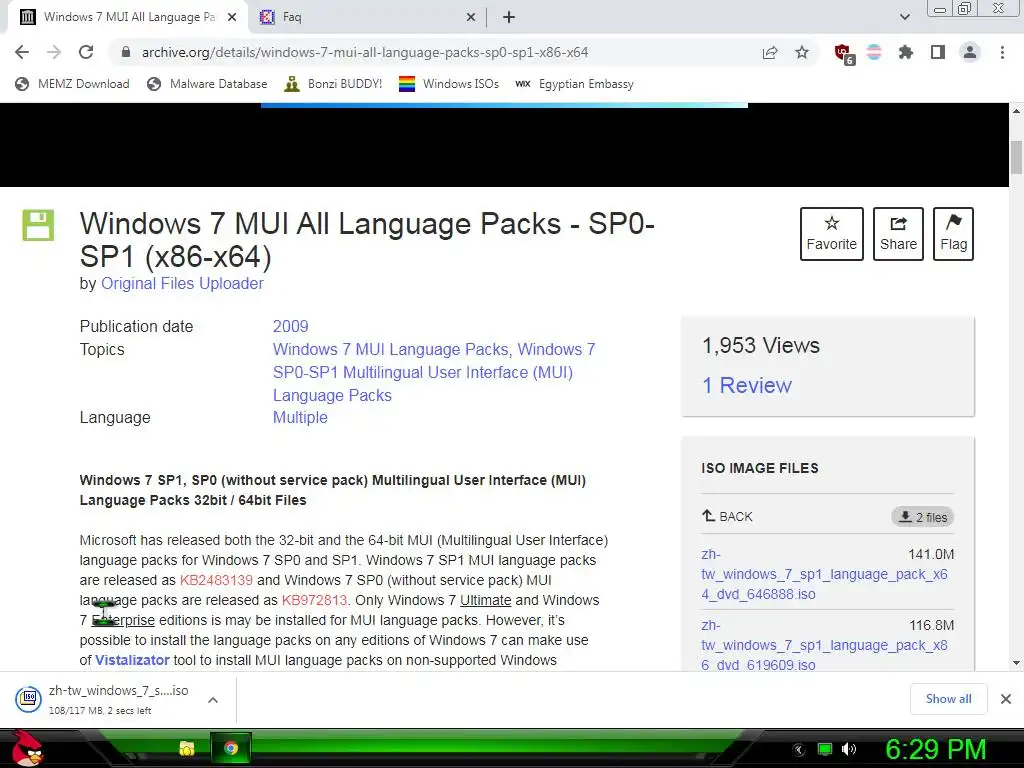Viewport: 1024px width, 768px height.
Task: Switch to the Faq tab
Action: 367,17
